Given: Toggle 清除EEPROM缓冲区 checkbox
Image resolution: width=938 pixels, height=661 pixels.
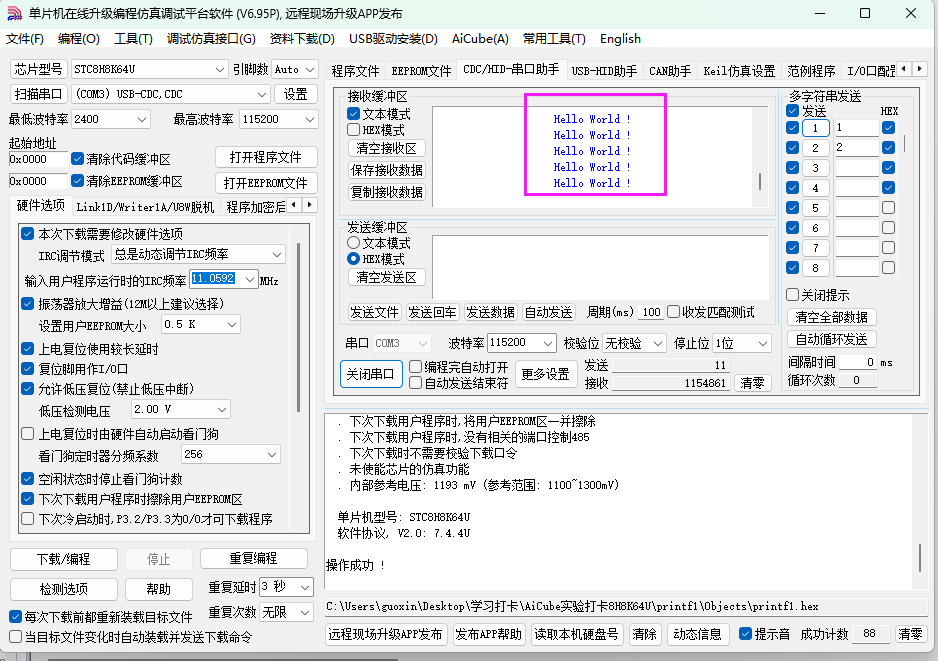Looking at the screenshot, I should [77, 180].
